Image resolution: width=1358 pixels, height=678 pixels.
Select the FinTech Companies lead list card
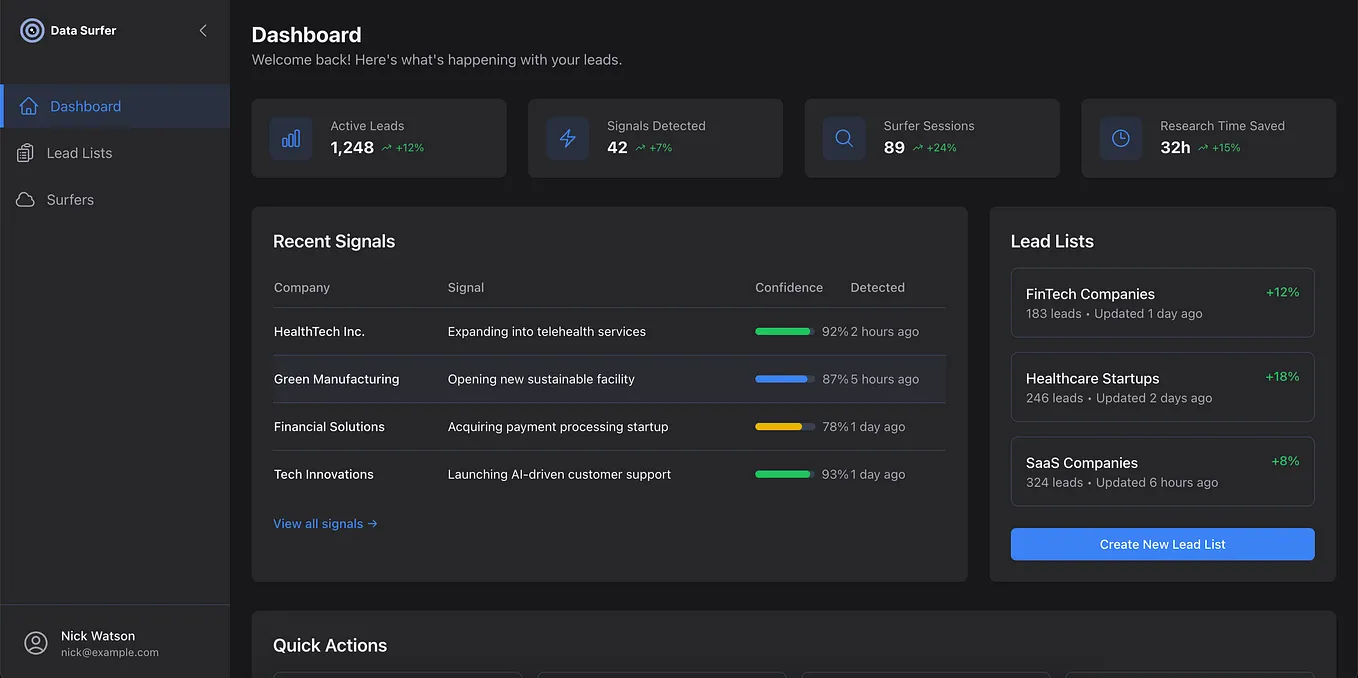pos(1162,302)
